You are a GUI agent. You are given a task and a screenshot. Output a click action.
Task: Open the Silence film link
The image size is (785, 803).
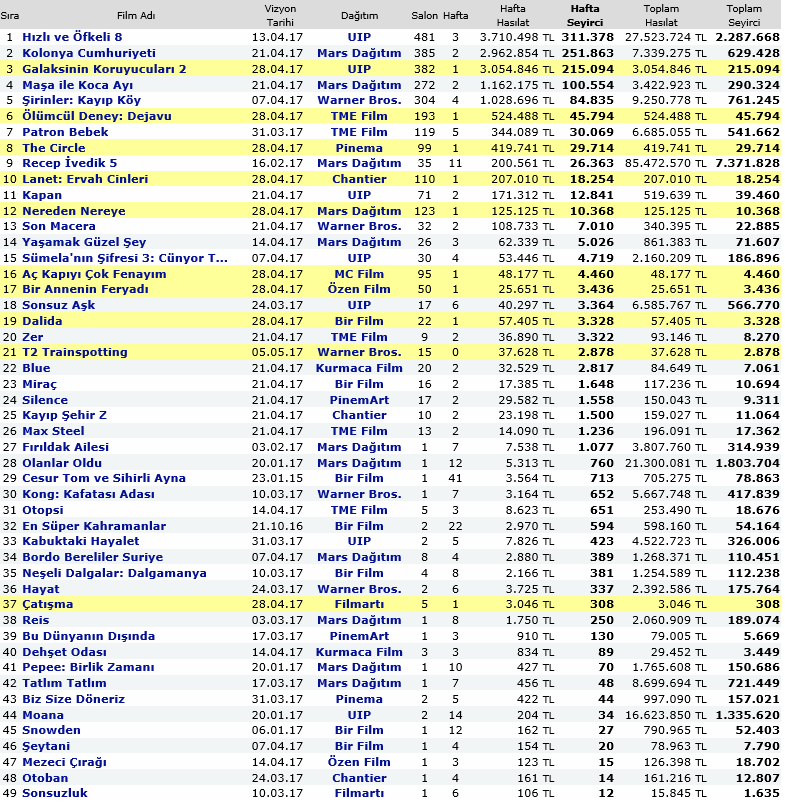point(45,400)
